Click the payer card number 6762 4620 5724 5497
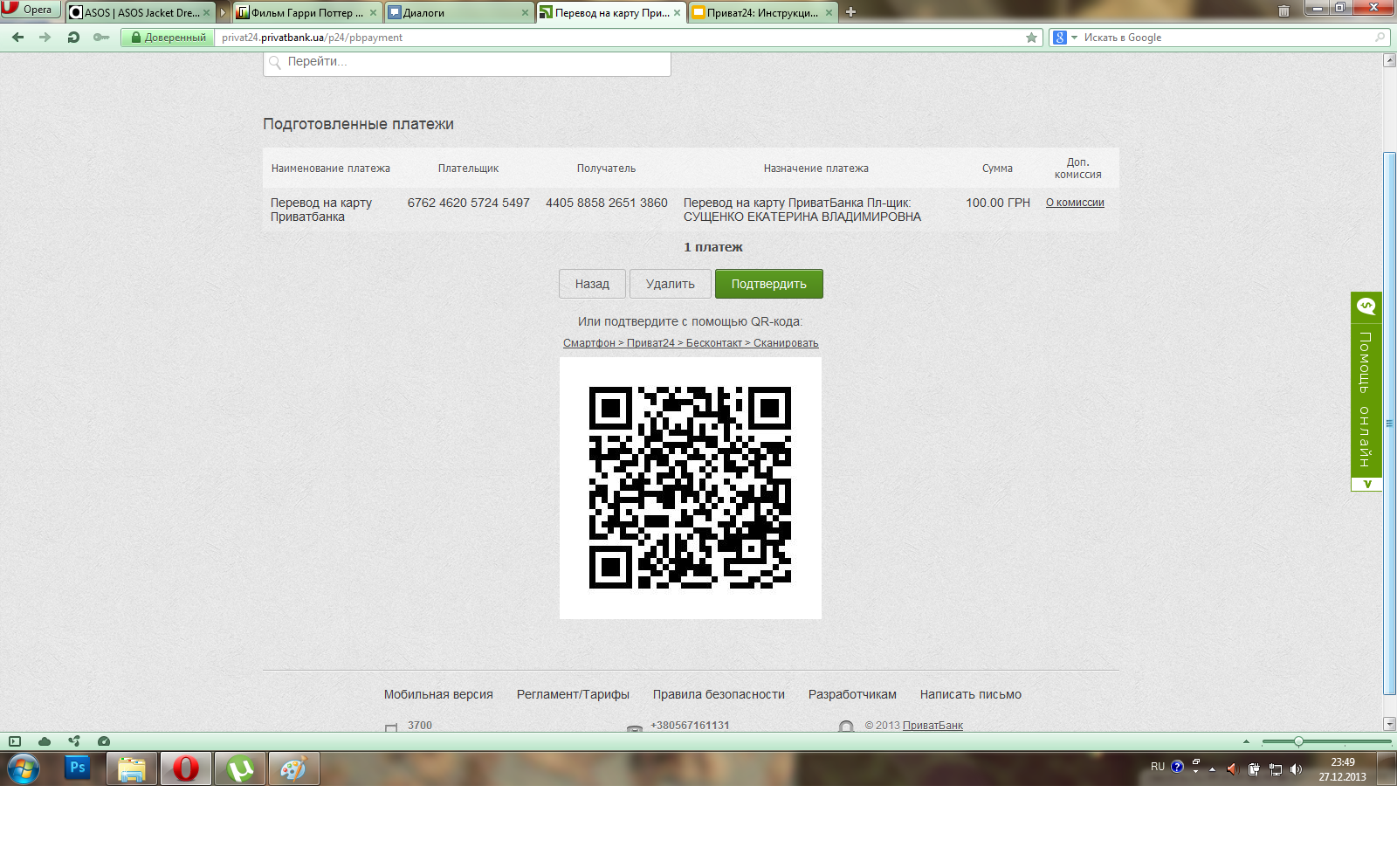 click(x=469, y=203)
